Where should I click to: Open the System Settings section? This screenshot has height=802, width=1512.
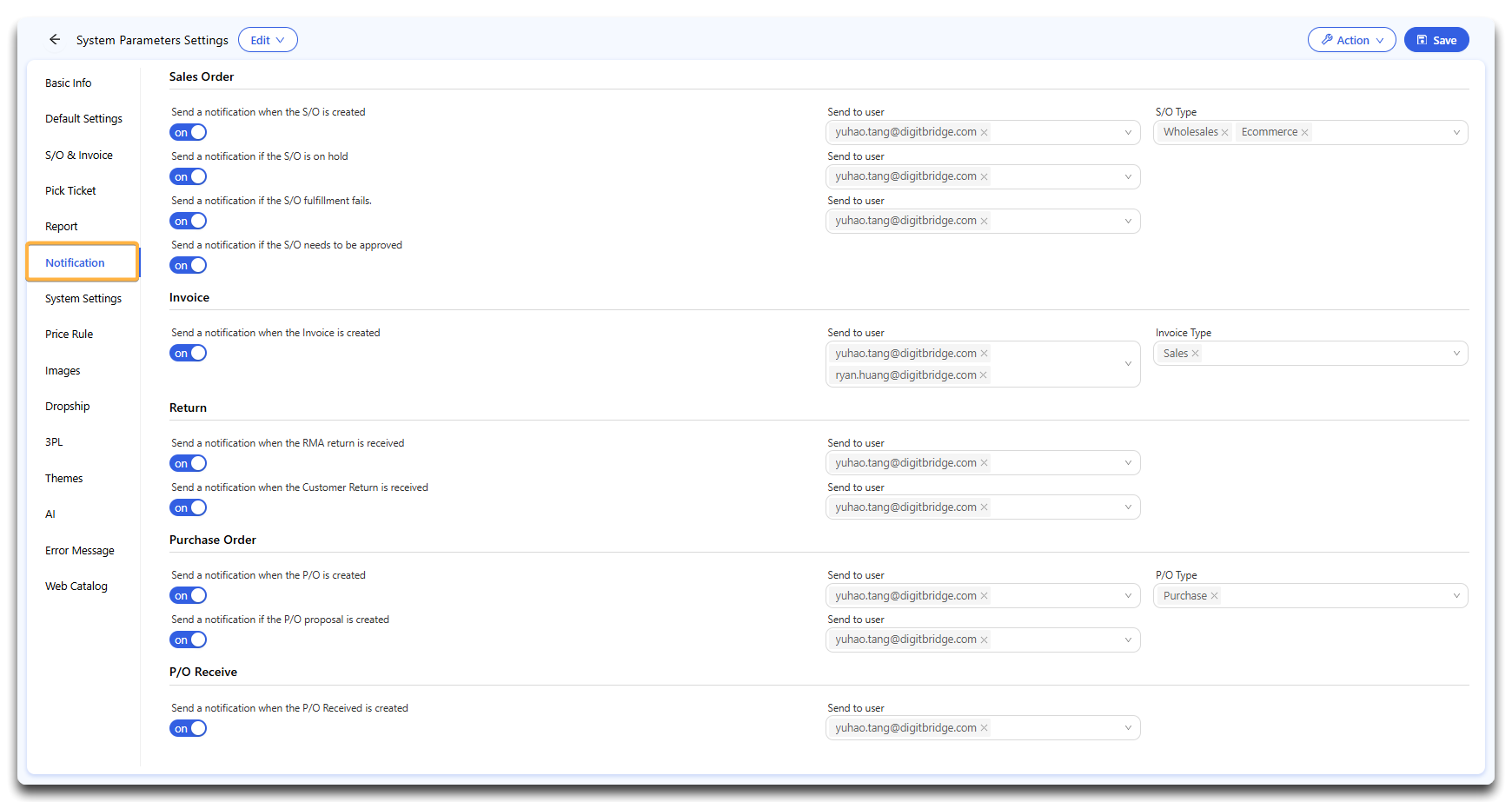[83, 299]
